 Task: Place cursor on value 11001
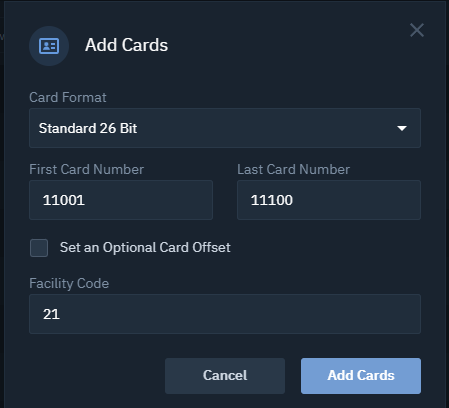[64, 200]
